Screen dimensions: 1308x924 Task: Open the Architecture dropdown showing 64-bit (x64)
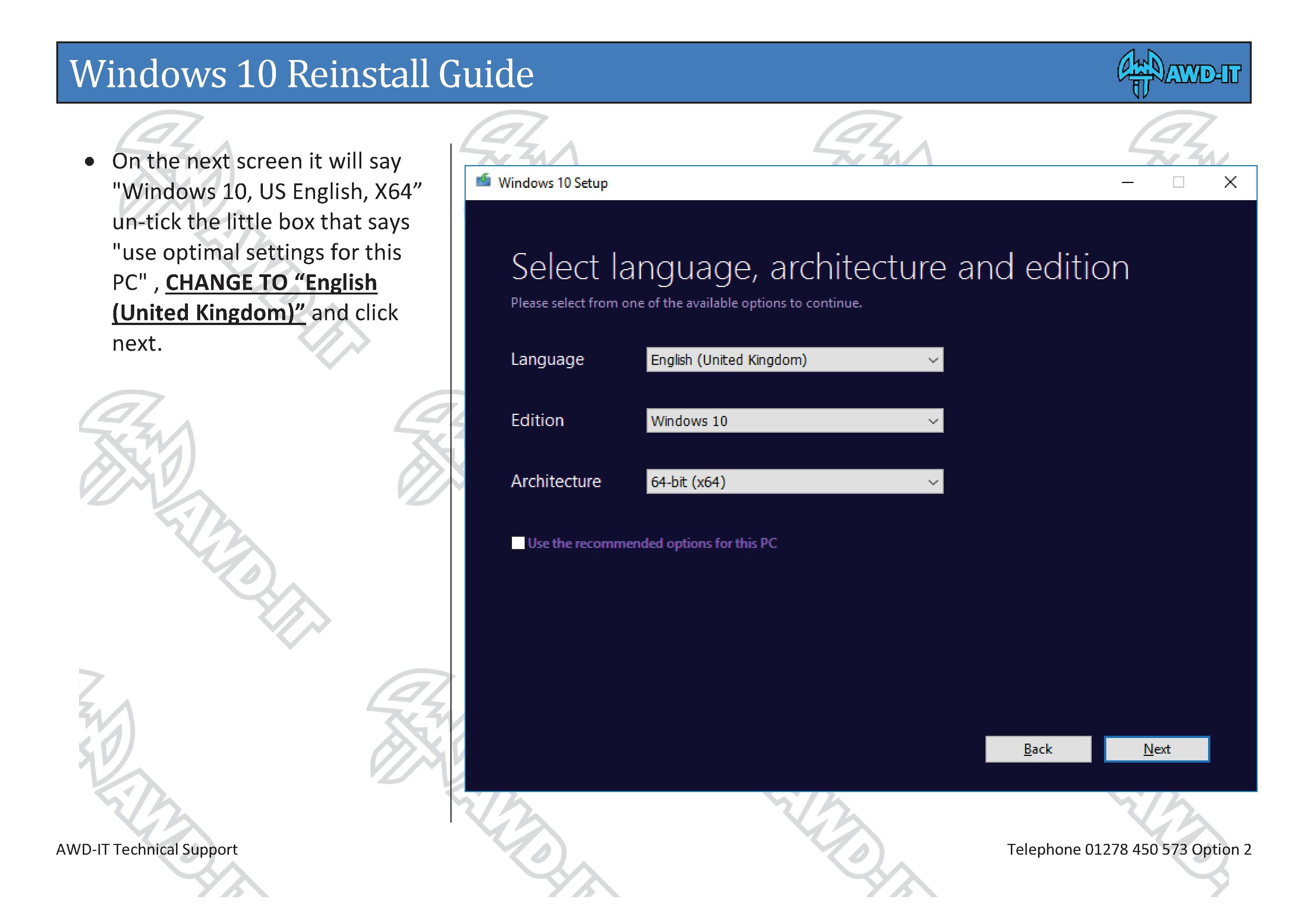tap(795, 482)
